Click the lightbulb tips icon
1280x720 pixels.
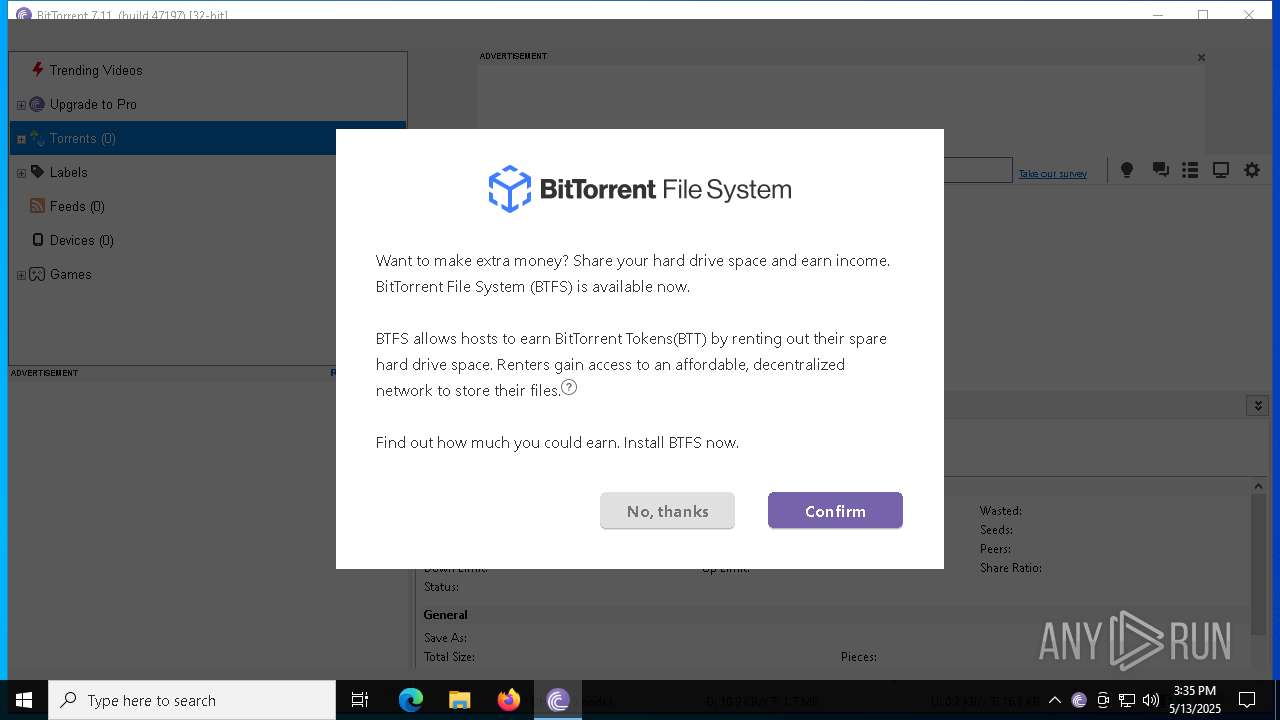coord(1127,170)
